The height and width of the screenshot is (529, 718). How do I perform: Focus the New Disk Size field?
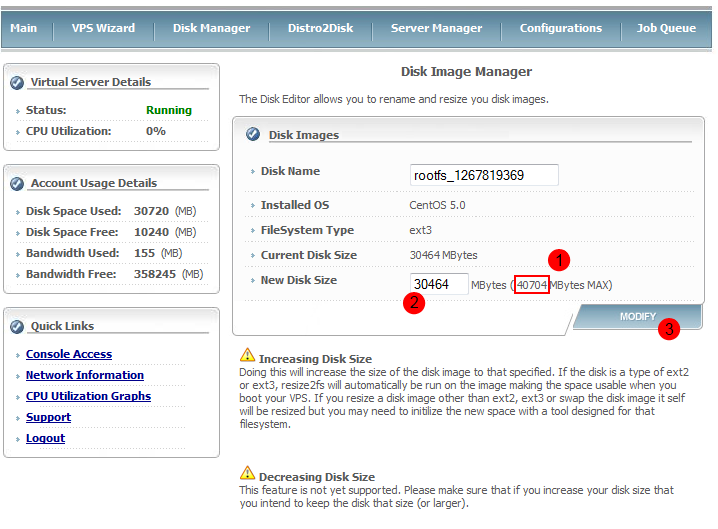(438, 284)
